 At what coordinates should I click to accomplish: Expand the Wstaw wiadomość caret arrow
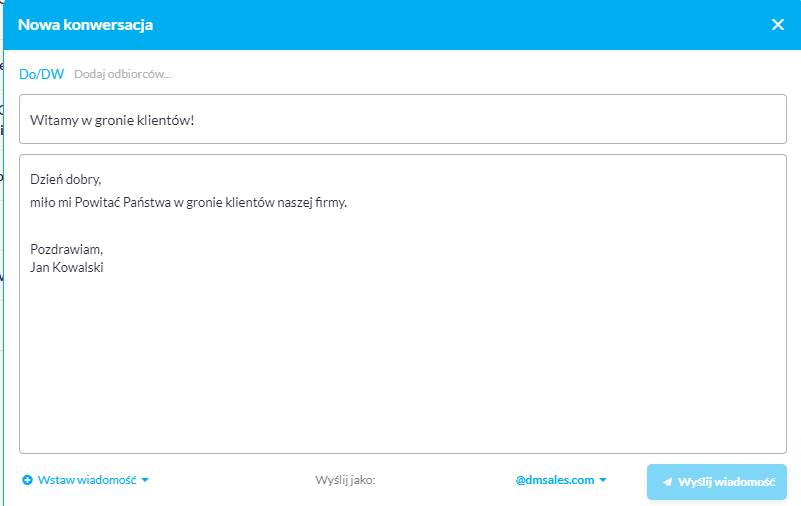click(x=145, y=480)
